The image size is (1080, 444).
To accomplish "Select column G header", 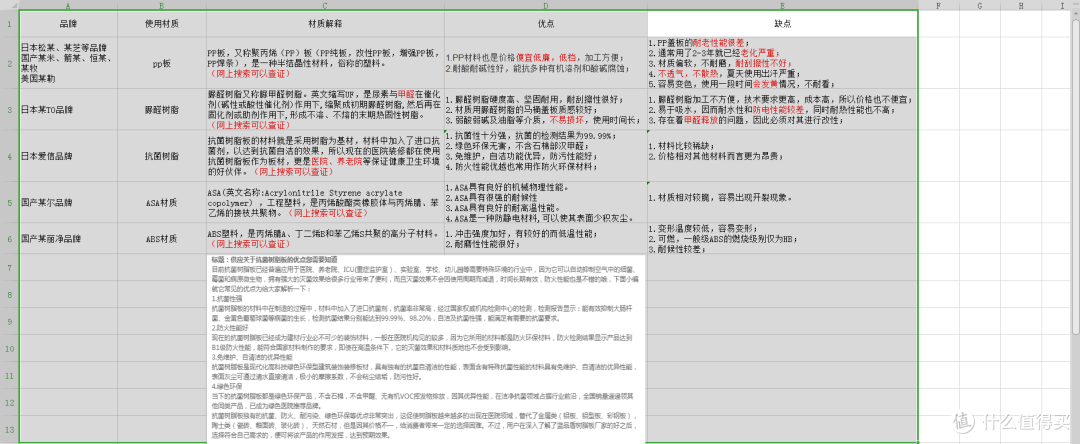I will [x=979, y=5].
